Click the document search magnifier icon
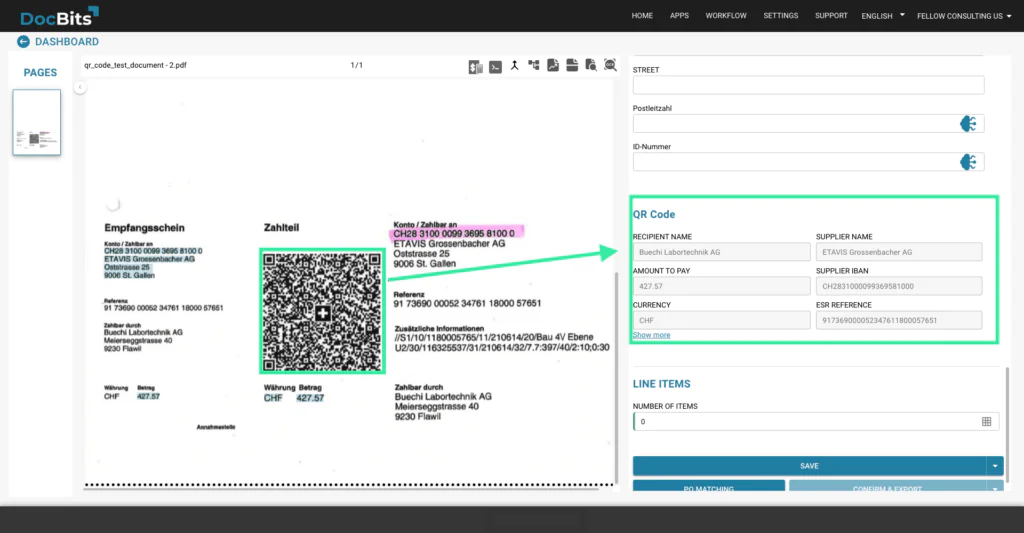Screen dimensions: 1024x533 (591, 65)
